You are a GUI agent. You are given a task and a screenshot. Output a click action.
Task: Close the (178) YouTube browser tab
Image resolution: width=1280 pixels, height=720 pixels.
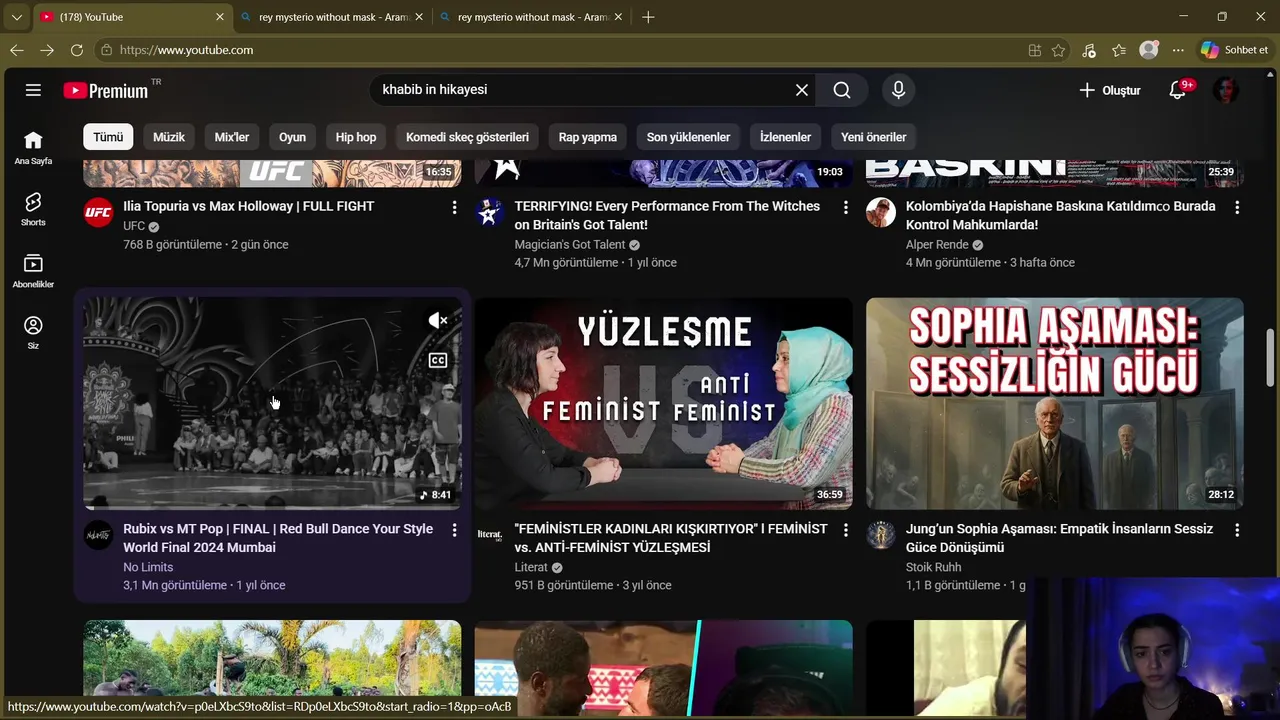click(220, 17)
